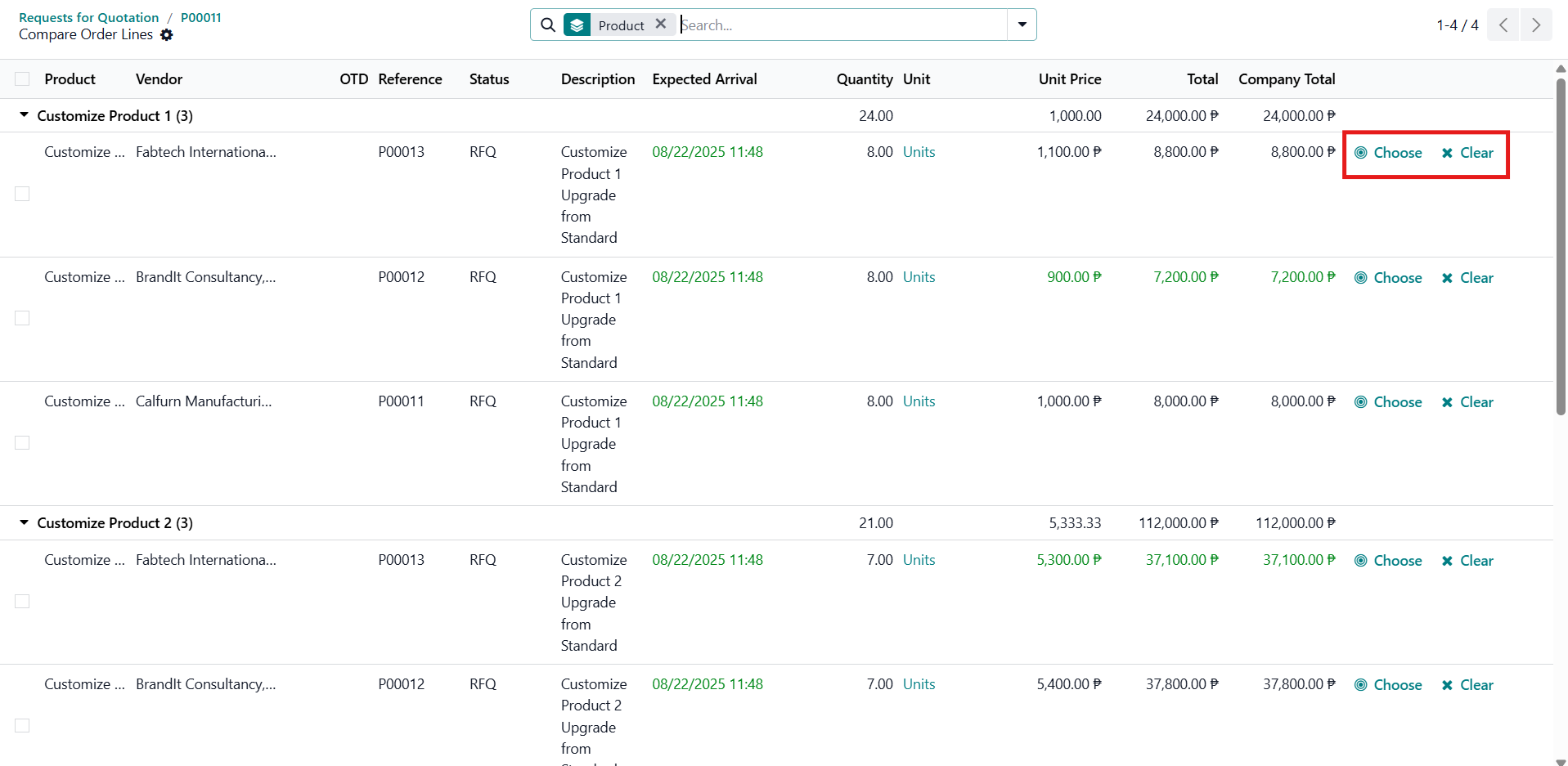This screenshot has height=766, width=1568.
Task: Select the checkbox for Calfurn P00011 row
Action: coord(22,442)
